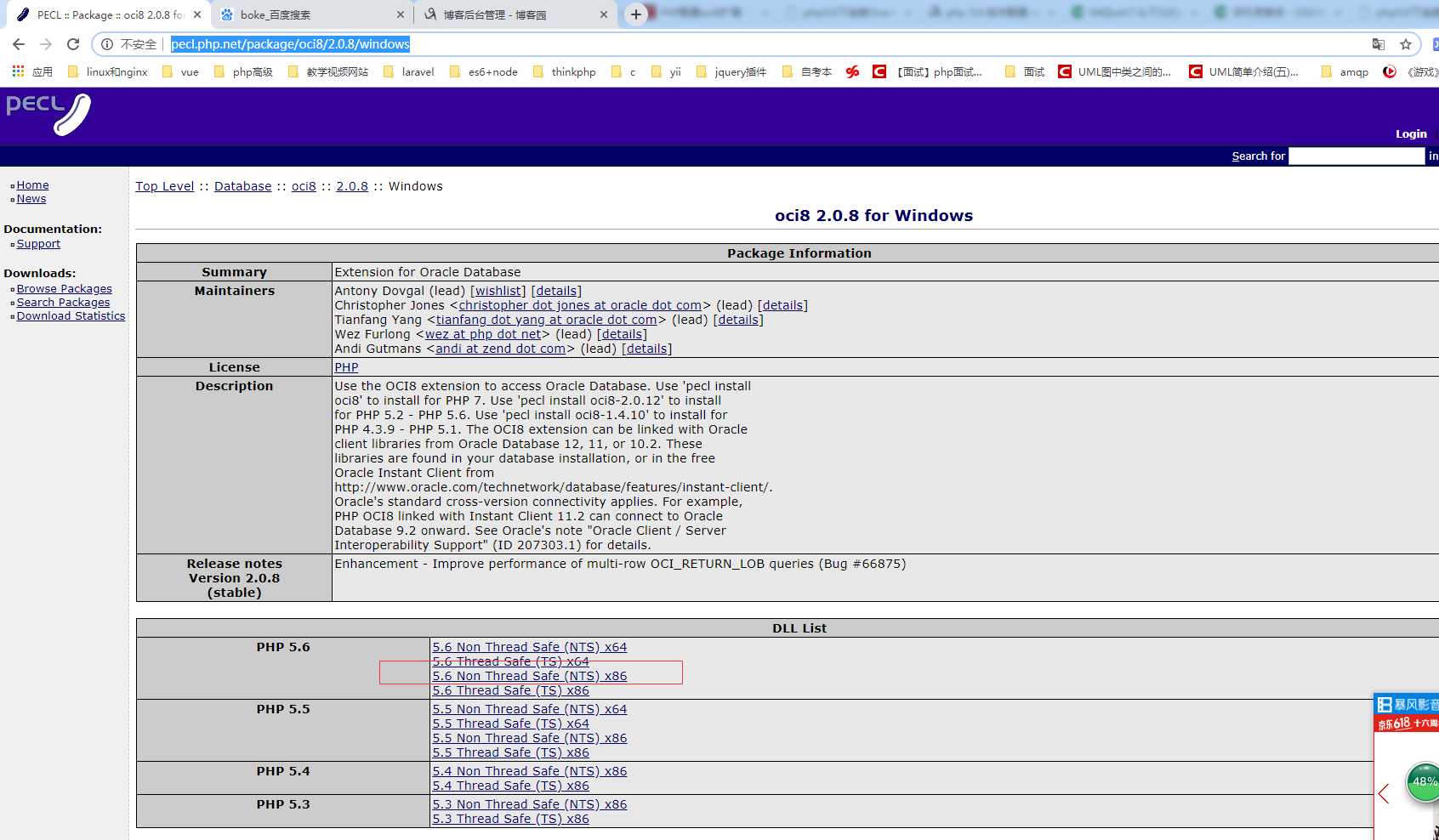Download 5.6 Thread Safe (TS) x86
Image resolution: width=1439 pixels, height=840 pixels.
coord(511,690)
